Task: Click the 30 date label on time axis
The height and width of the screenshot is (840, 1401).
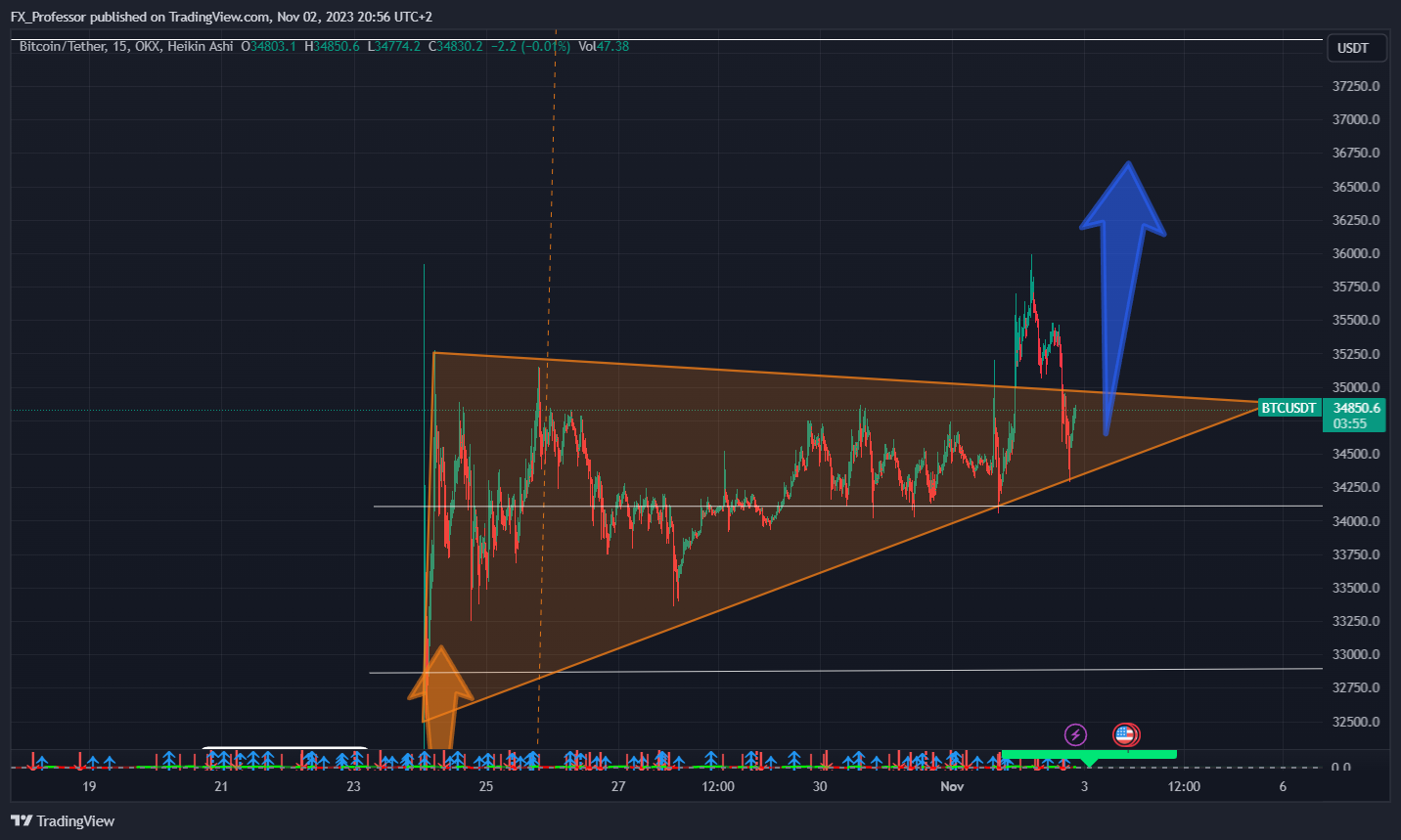Action: pos(820,786)
